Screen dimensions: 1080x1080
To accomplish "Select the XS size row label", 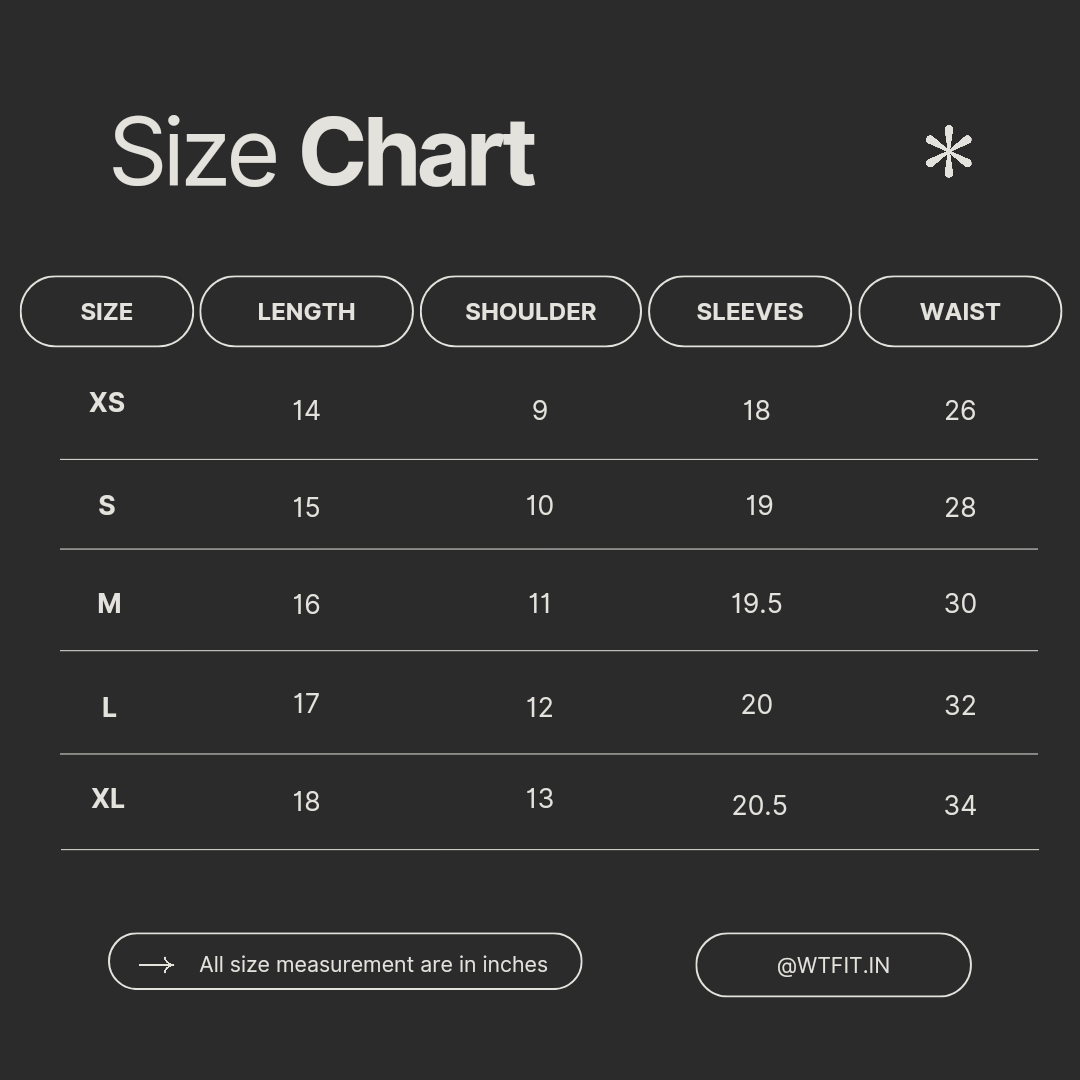I will pos(107,402).
